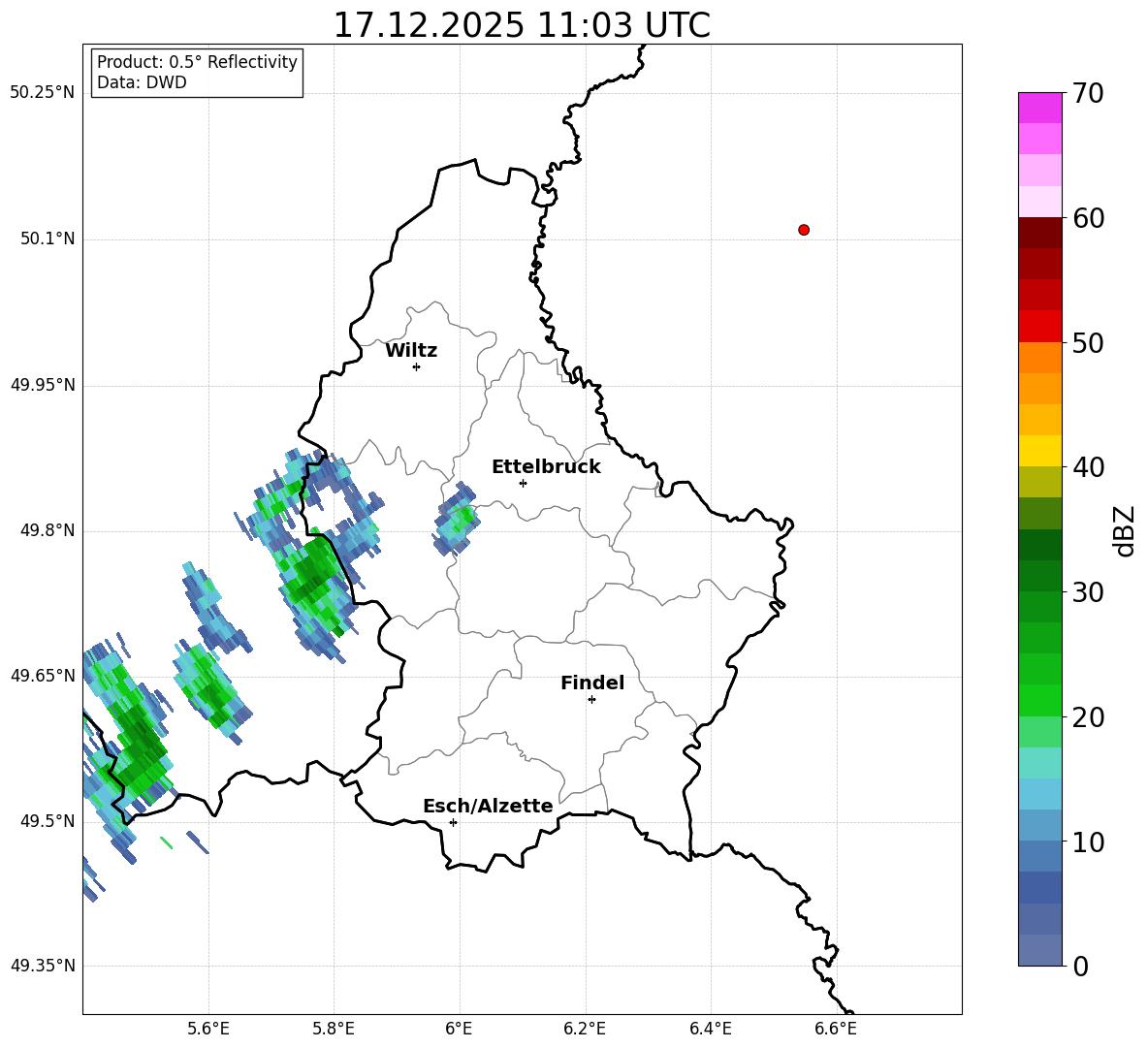Click the 6°E longitude label
The width and height of the screenshot is (1148, 1048).
pyautogui.click(x=459, y=1029)
